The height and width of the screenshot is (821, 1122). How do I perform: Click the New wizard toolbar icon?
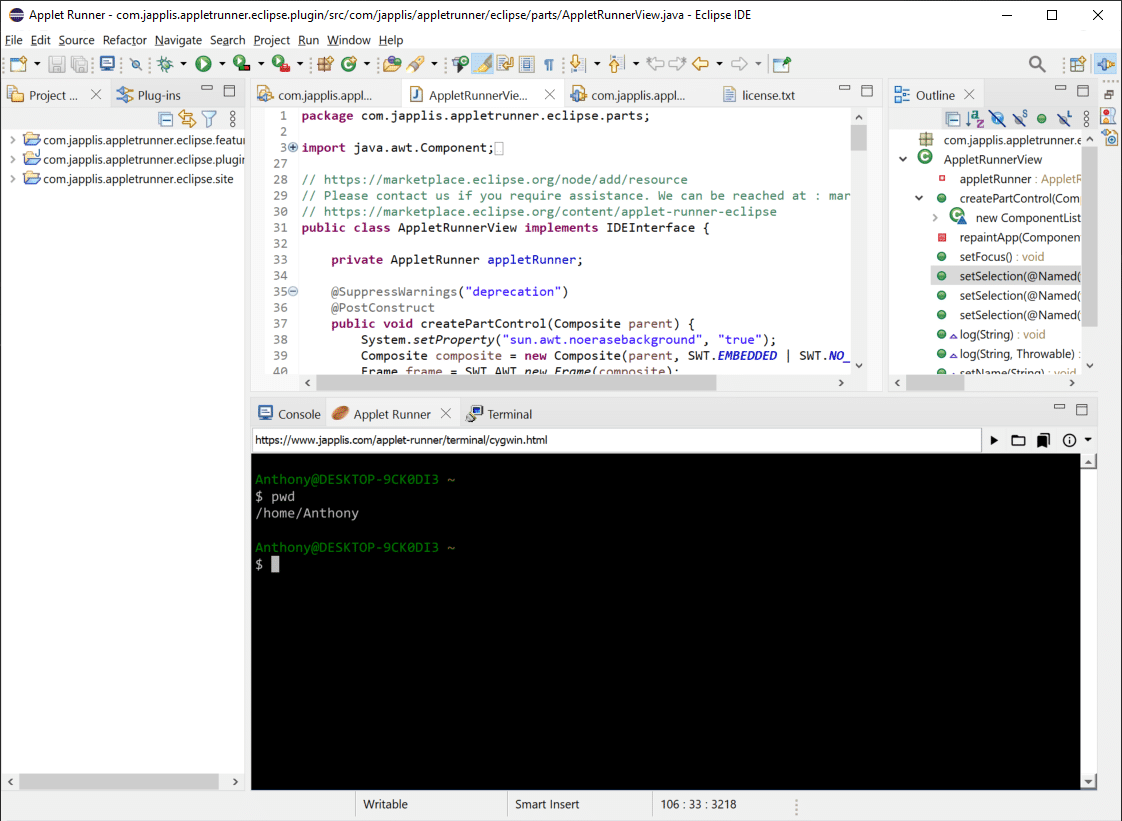(18, 64)
